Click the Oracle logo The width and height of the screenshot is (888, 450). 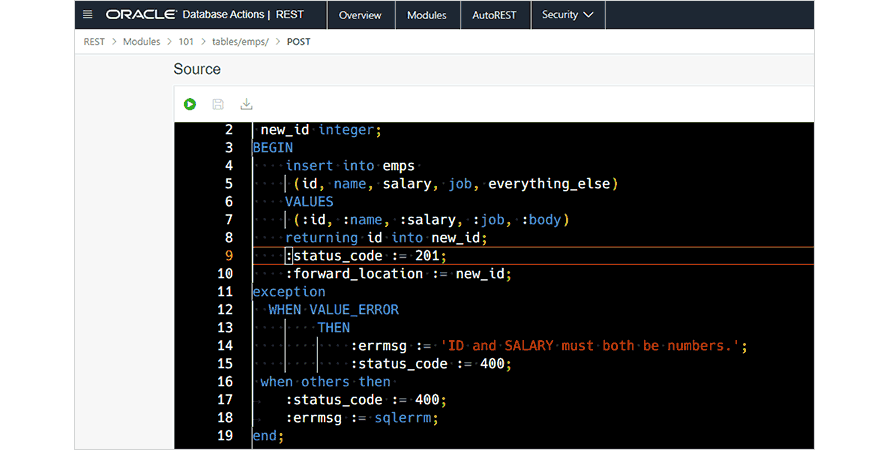click(x=142, y=15)
